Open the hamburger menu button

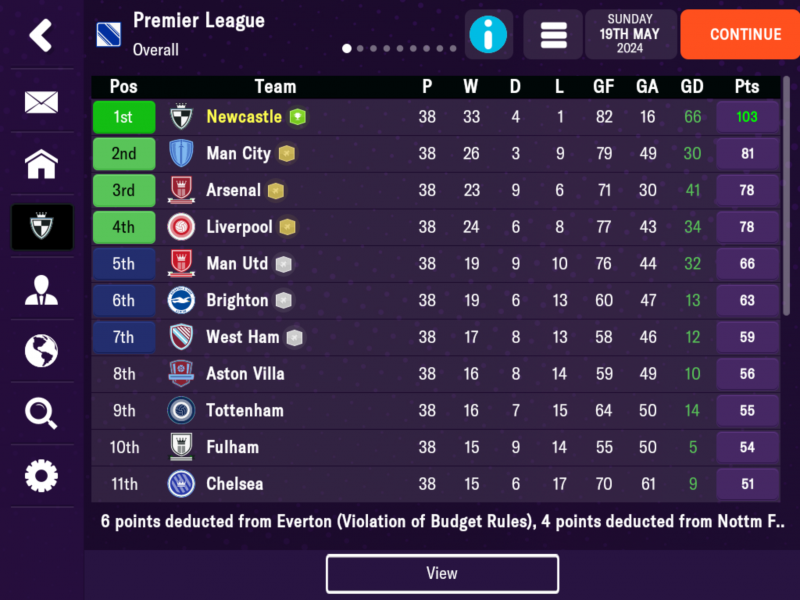554,35
